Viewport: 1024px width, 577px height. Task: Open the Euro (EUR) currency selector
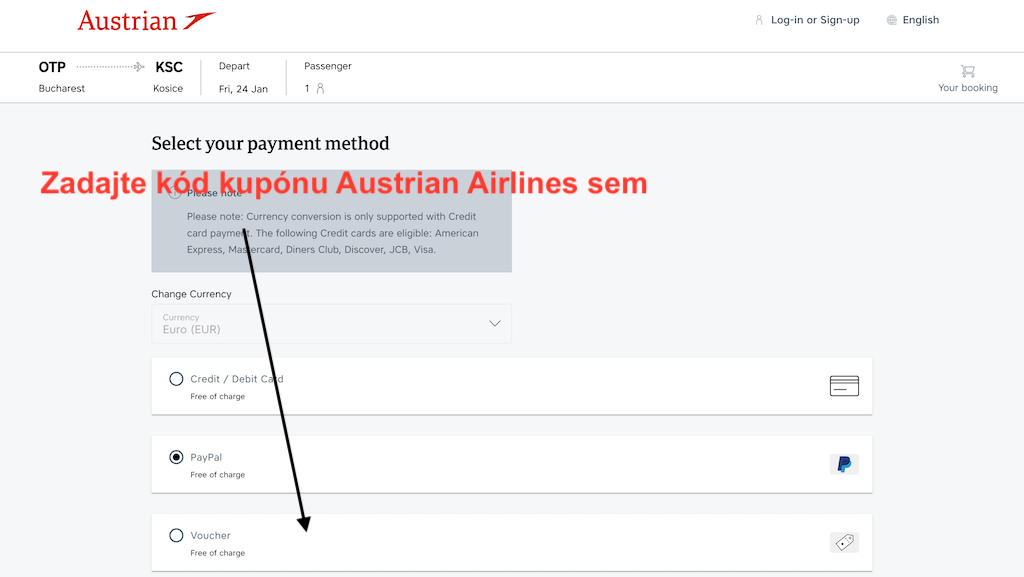point(331,324)
